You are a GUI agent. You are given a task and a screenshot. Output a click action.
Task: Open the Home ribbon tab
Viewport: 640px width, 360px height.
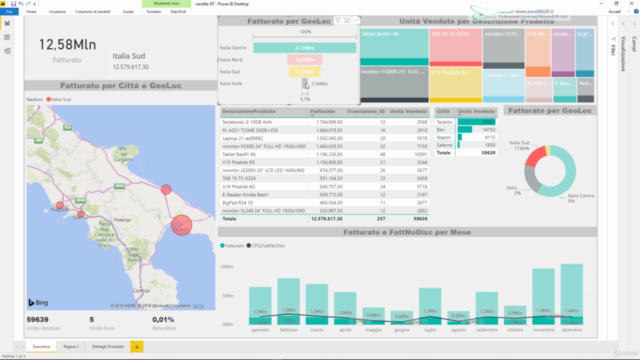tap(31, 11)
